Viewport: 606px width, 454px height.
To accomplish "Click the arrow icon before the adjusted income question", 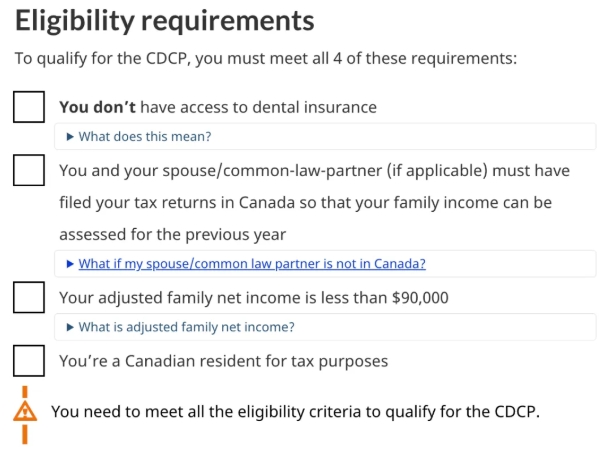I will [x=70, y=327].
